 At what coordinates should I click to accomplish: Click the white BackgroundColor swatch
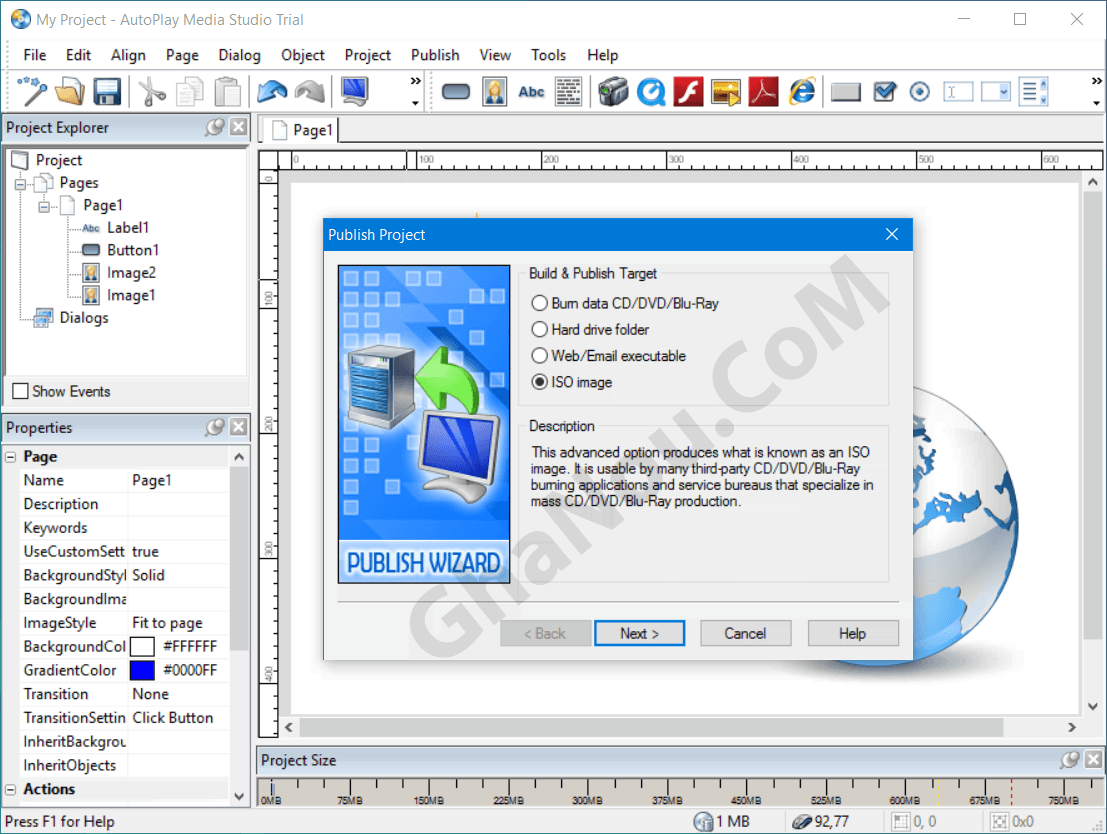coord(142,646)
